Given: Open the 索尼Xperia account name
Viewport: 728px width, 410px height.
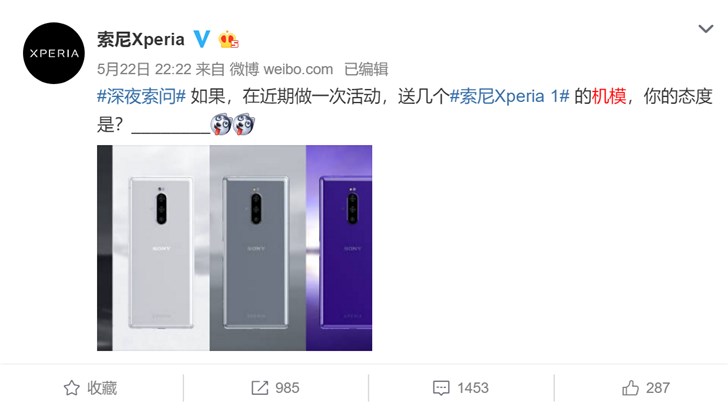Looking at the screenshot, I should [141, 39].
